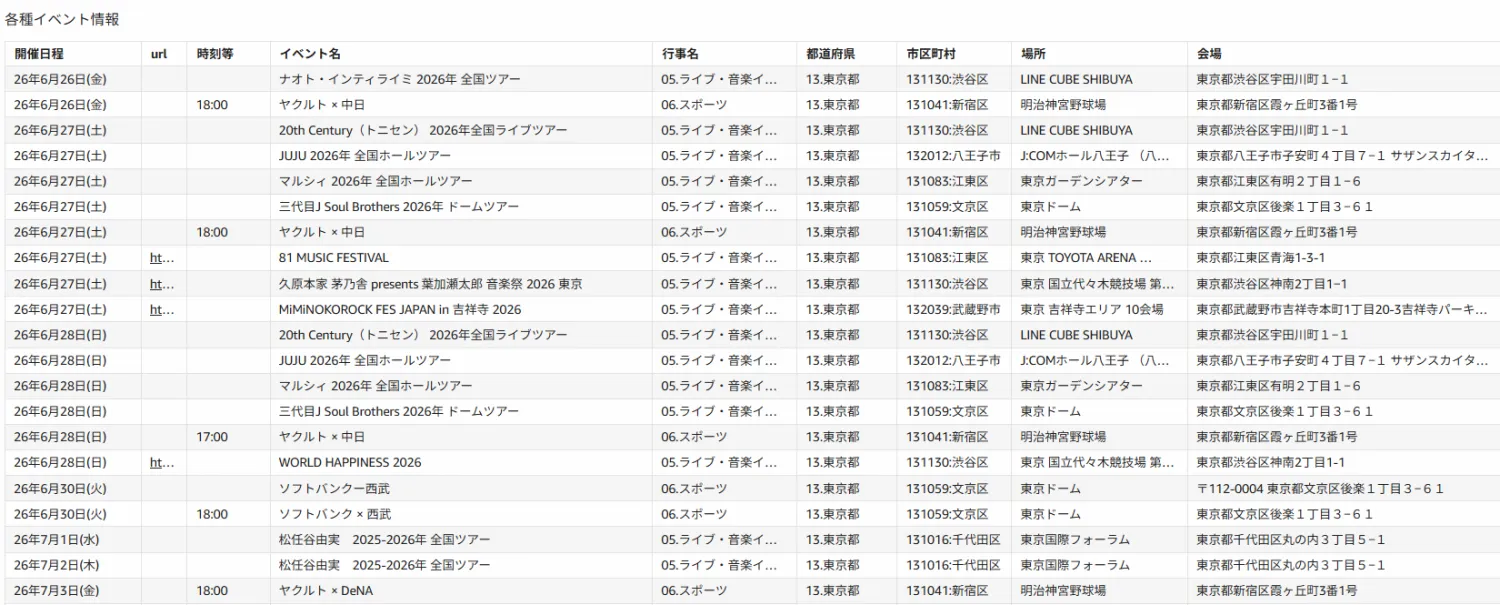The height and width of the screenshot is (605, 1500).
Task: Click the 各種イベント情報 title
Action: coord(62,19)
